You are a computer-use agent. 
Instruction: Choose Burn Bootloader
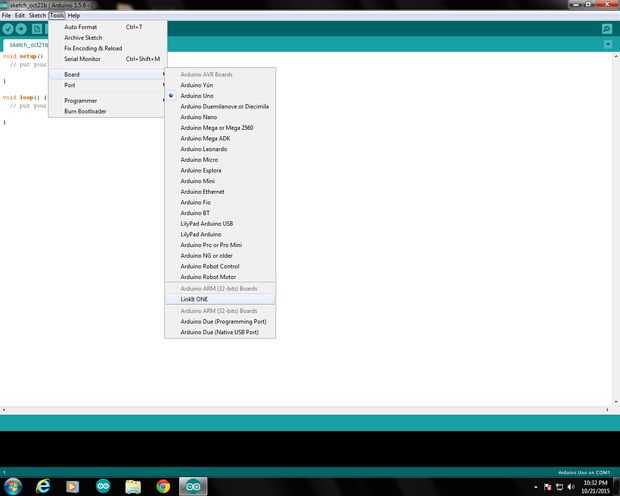pyautogui.click(x=107, y=111)
